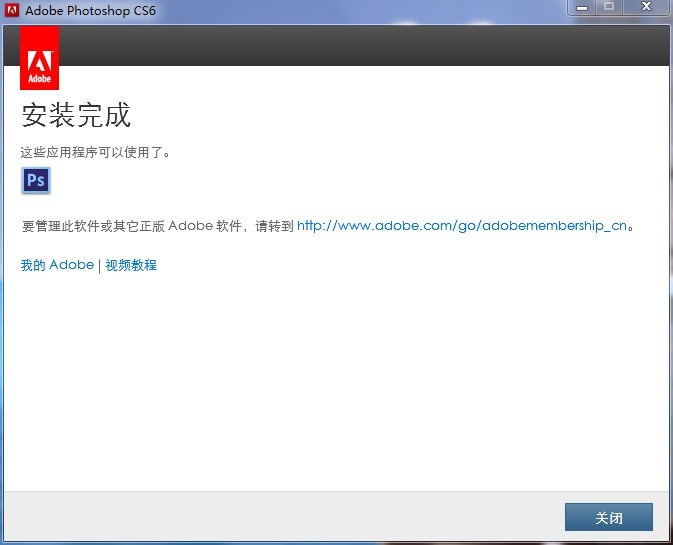Click the red Adobe logo badge
The height and width of the screenshot is (545, 673).
point(39,58)
